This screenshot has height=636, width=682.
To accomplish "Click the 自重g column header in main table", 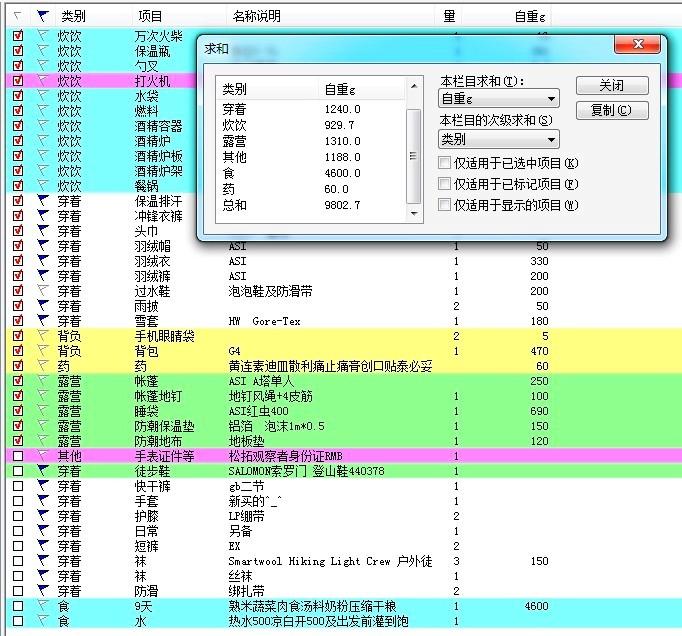I will pos(529,17).
